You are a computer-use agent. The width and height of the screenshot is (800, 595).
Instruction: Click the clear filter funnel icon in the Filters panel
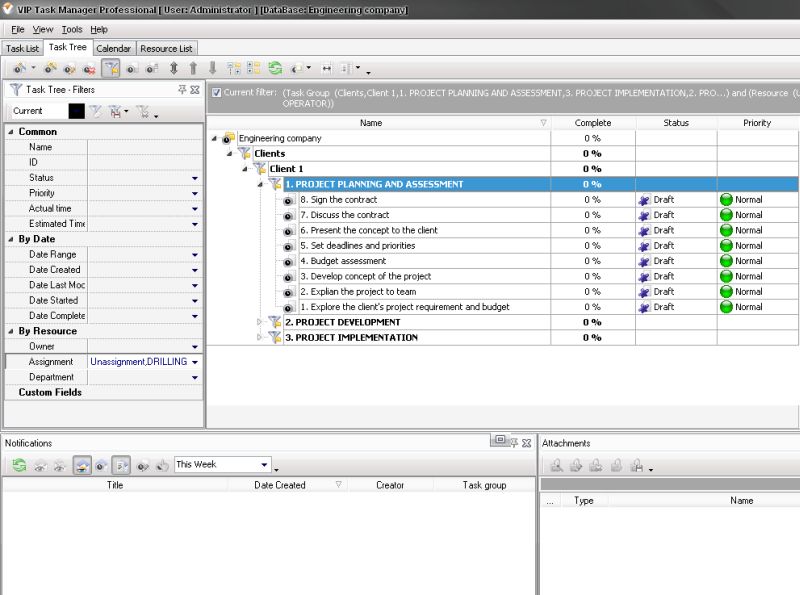[143, 111]
